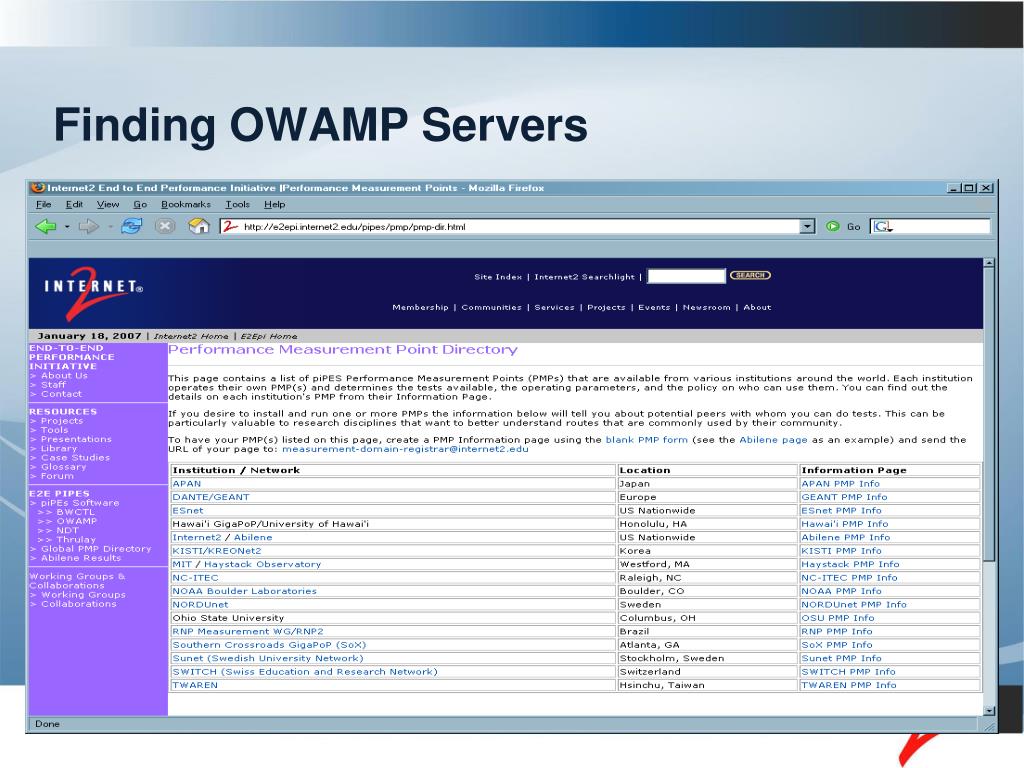The width and height of the screenshot is (1024, 768).
Task: Open the Go menu
Action: [x=140, y=204]
